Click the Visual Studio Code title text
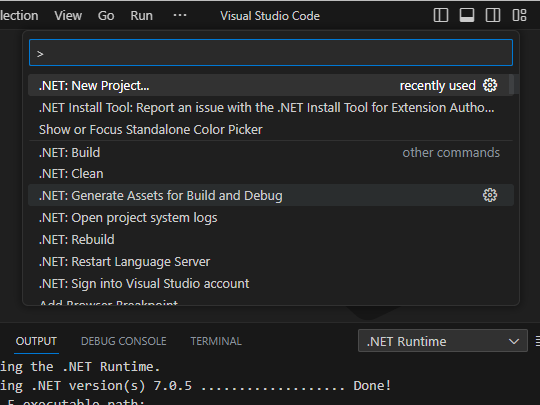 click(x=270, y=16)
